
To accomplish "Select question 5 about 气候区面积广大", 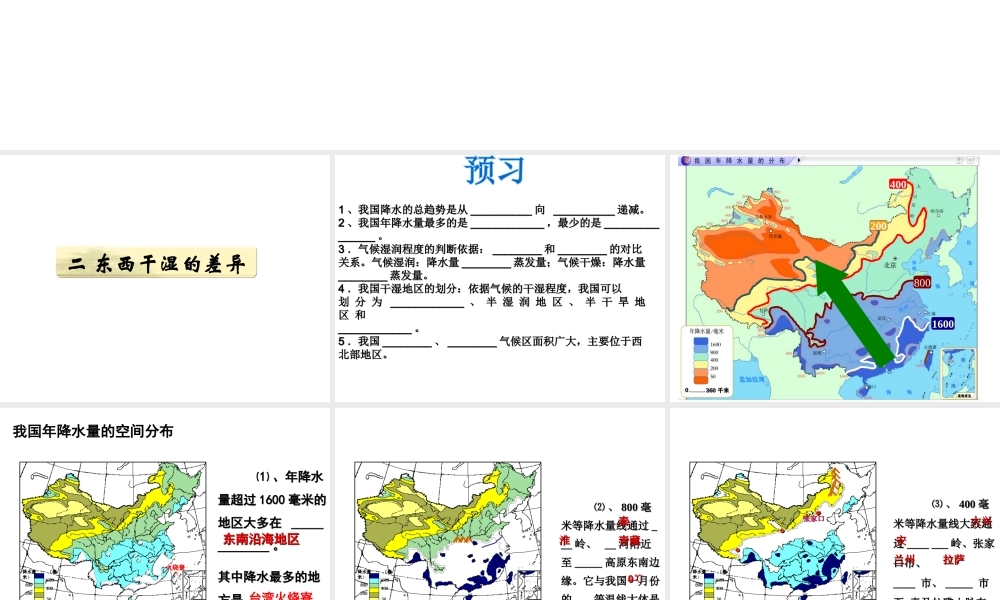I will (490, 348).
